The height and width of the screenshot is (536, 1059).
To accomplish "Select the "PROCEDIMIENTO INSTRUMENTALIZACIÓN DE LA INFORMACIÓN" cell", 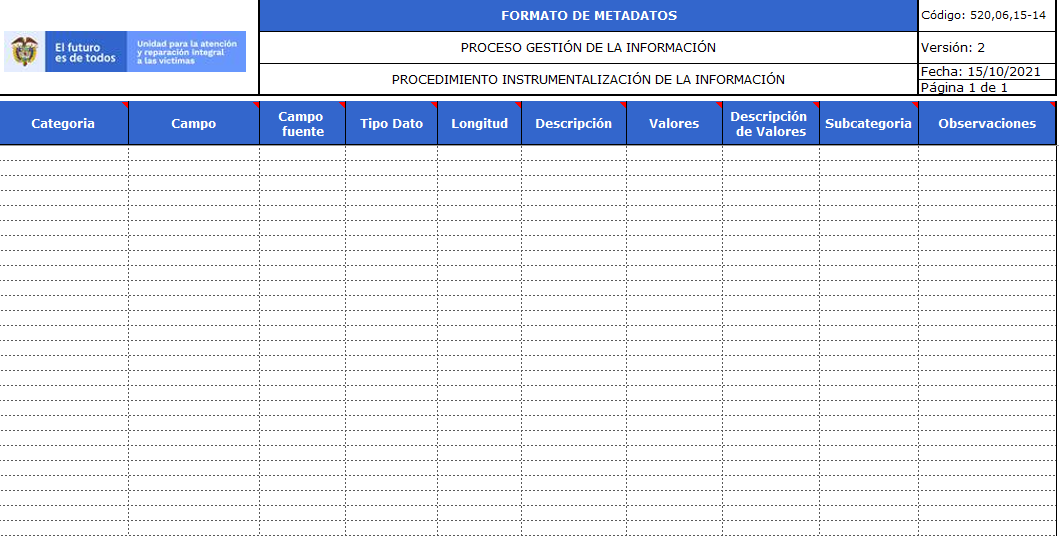I will 588,79.
